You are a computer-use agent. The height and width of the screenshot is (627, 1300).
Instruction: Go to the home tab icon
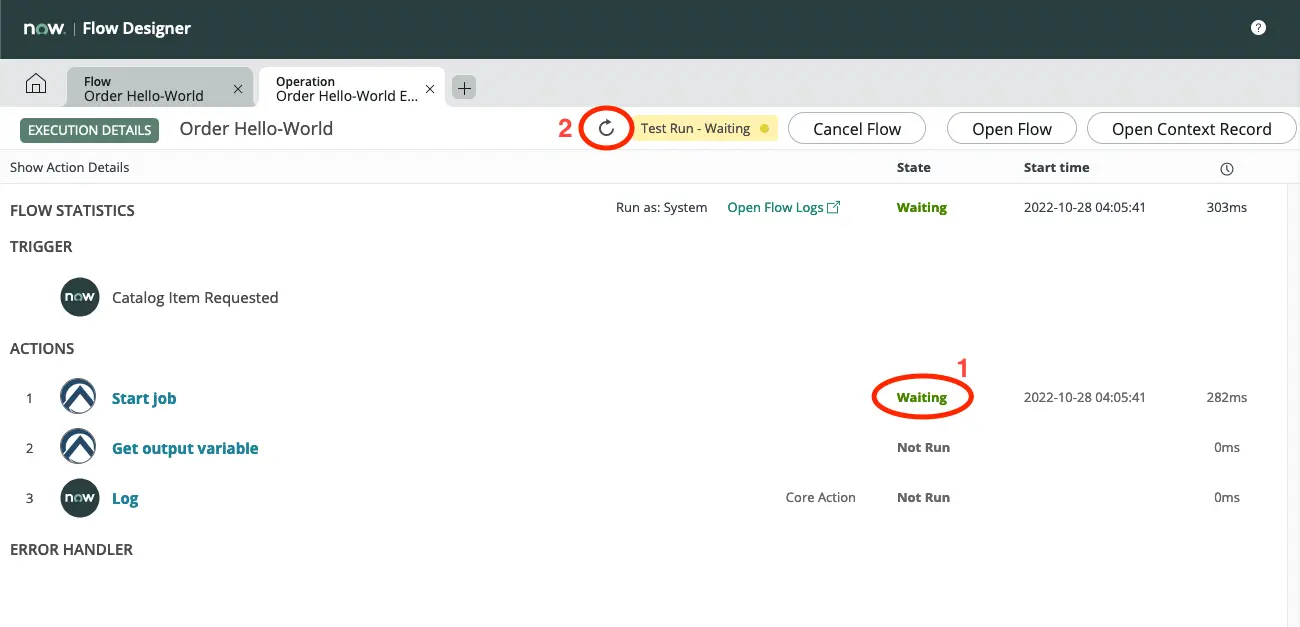(36, 86)
